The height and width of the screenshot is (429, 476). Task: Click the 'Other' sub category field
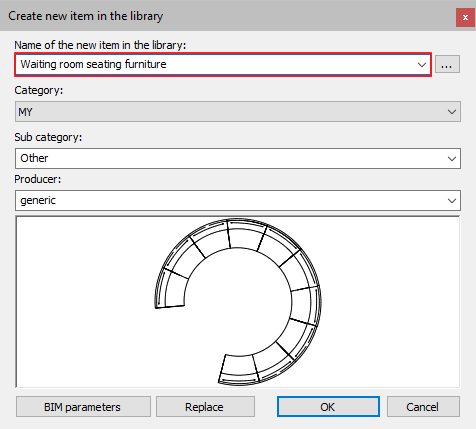[238, 158]
